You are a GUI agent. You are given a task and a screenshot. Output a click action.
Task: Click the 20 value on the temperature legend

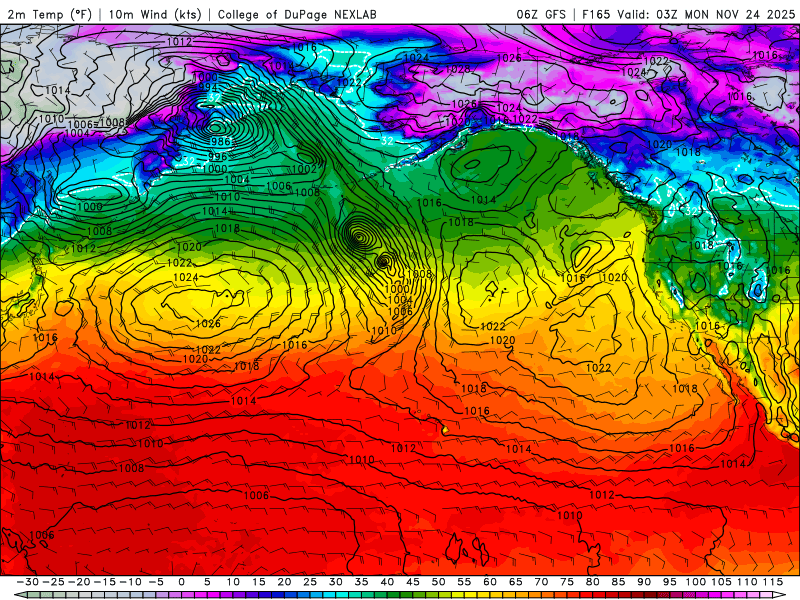(x=284, y=582)
